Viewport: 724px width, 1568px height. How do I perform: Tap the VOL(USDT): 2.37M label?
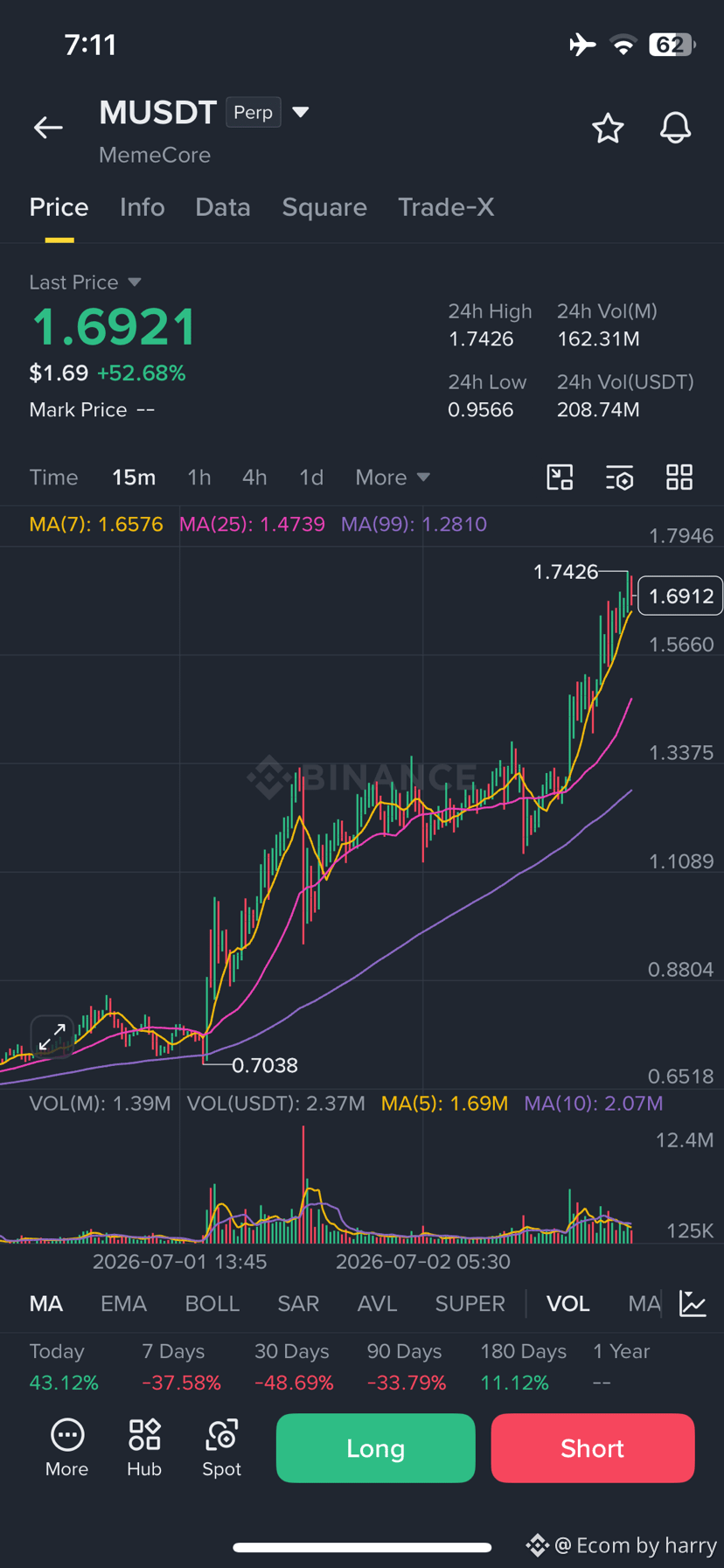[276, 1104]
